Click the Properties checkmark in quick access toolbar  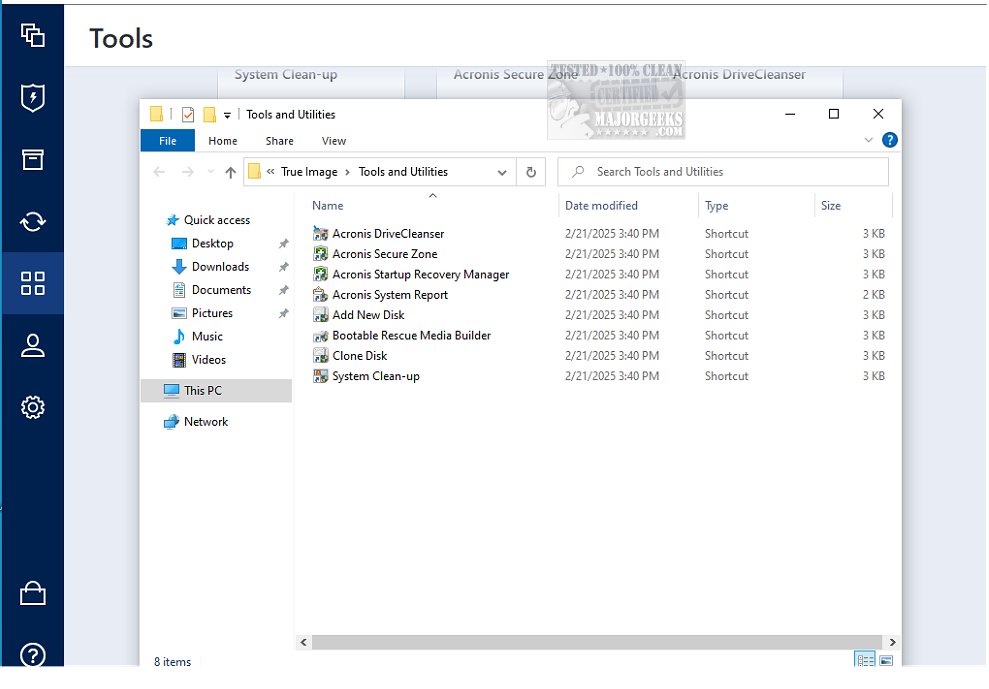[x=188, y=115]
